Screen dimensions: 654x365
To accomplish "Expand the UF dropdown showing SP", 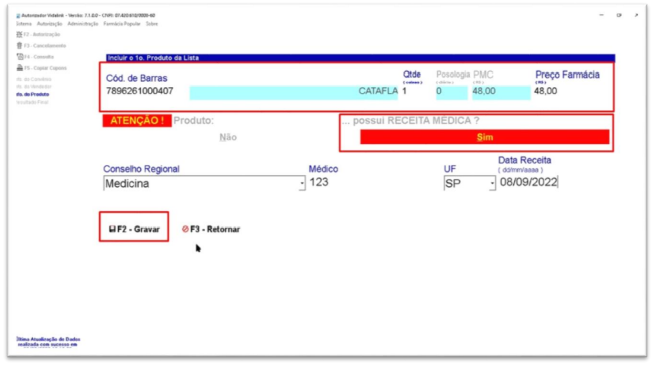I will [x=492, y=183].
